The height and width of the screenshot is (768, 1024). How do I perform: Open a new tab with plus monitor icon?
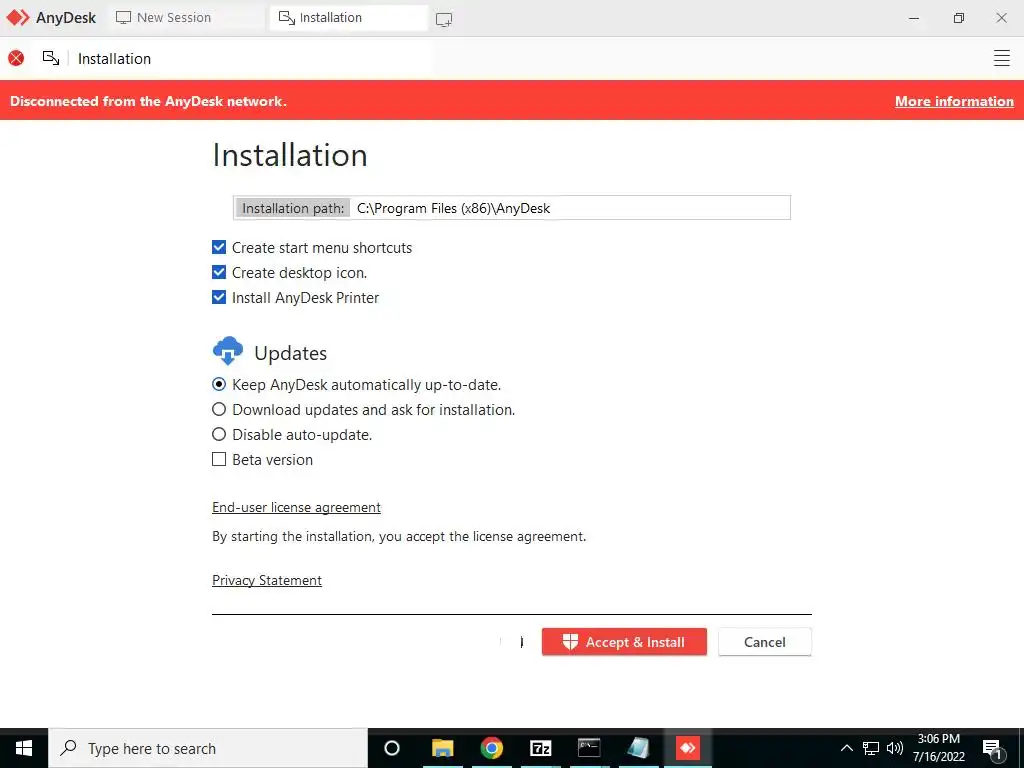tap(444, 19)
